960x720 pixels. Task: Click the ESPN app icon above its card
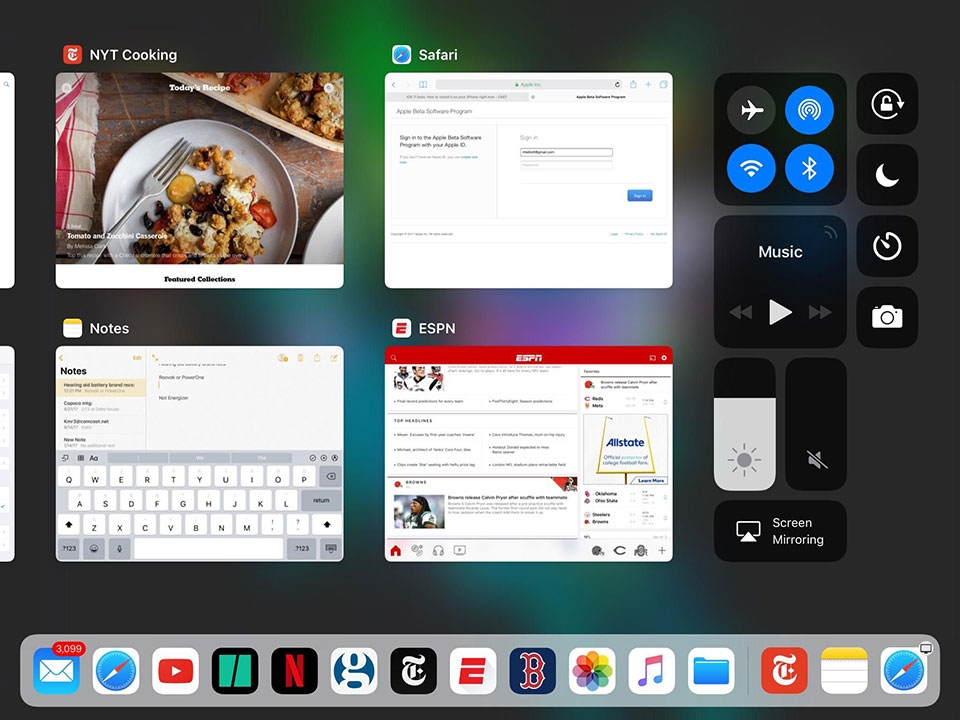point(402,328)
